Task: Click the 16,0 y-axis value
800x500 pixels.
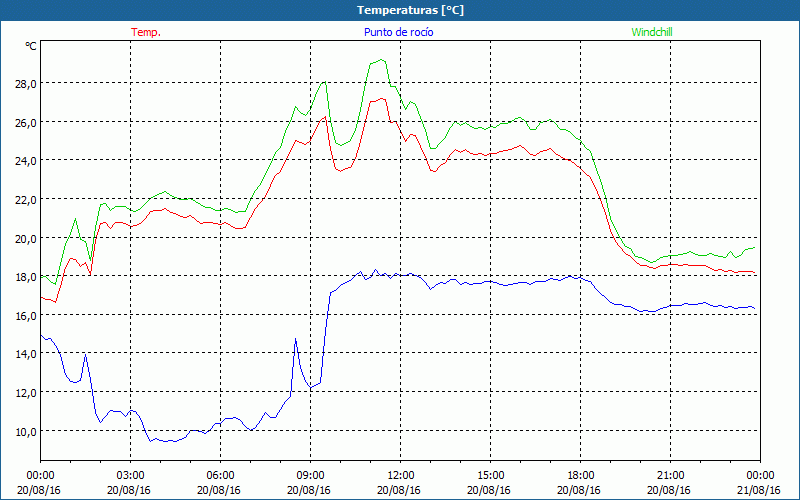Action: coord(26,315)
